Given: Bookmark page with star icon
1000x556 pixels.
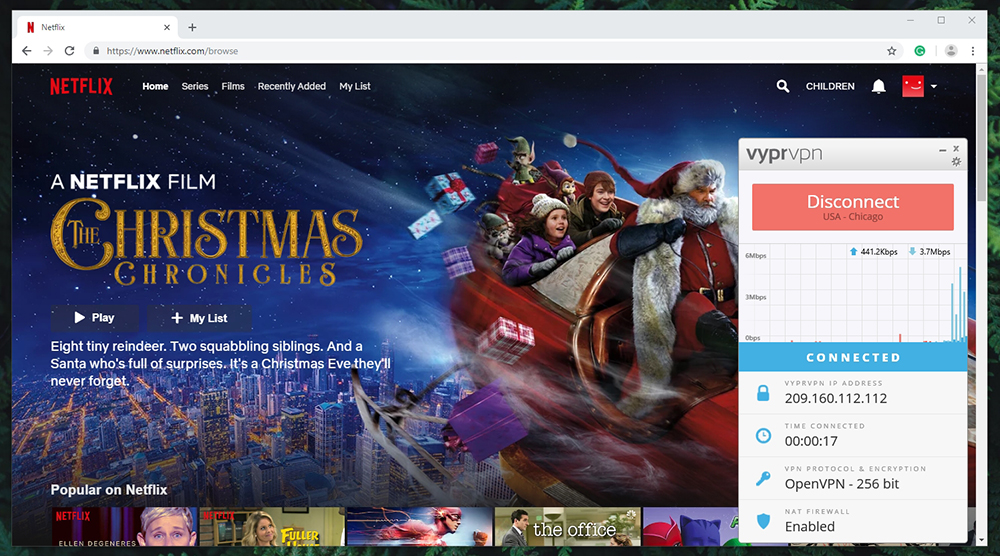Looking at the screenshot, I should tap(892, 51).
